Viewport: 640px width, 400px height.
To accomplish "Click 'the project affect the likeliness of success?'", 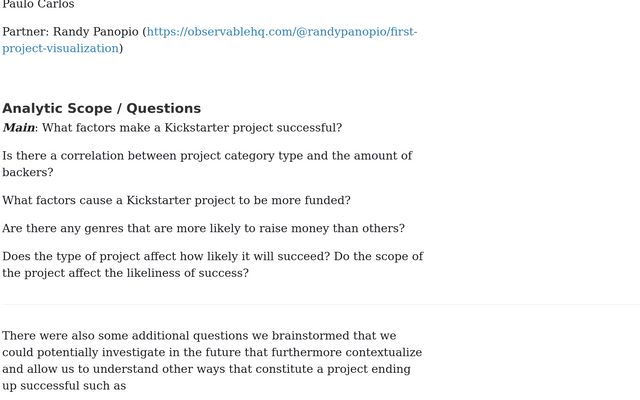I will (x=125, y=273).
